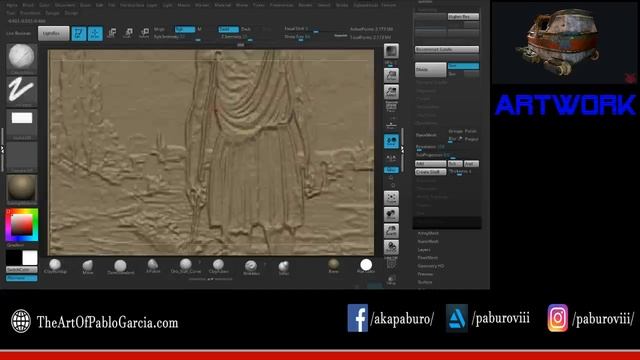Screen dimensions: 640x360
Task: Open the current brush thumbnail picker
Action: pyautogui.click(x=22, y=58)
